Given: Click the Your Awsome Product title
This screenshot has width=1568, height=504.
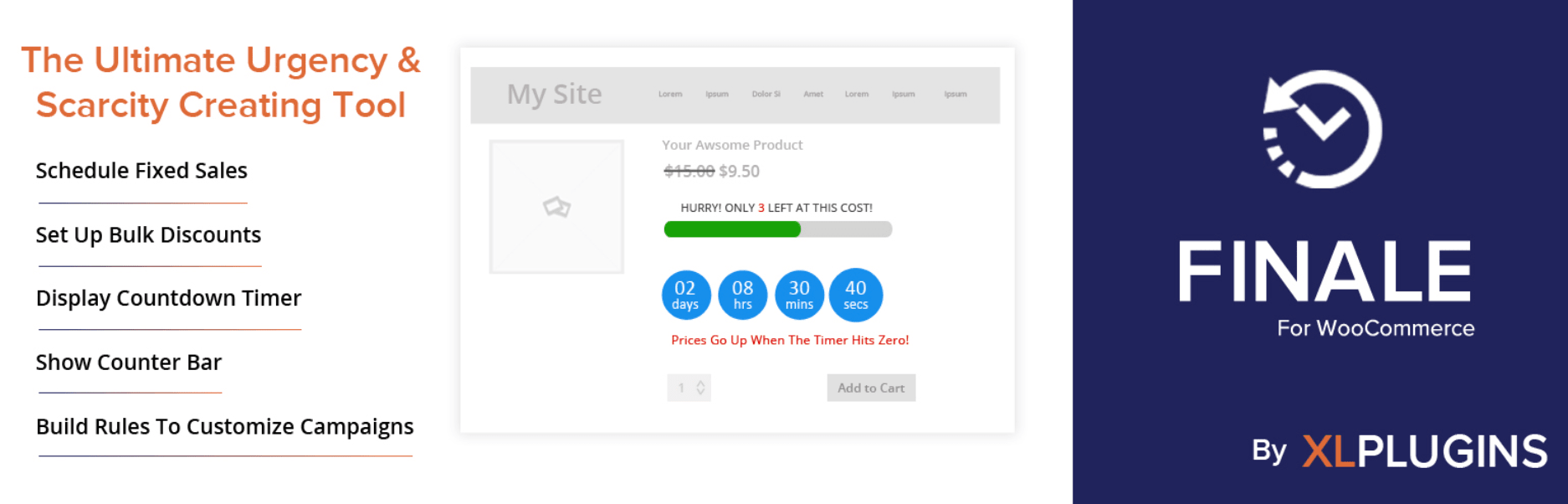Looking at the screenshot, I should pyautogui.click(x=732, y=145).
